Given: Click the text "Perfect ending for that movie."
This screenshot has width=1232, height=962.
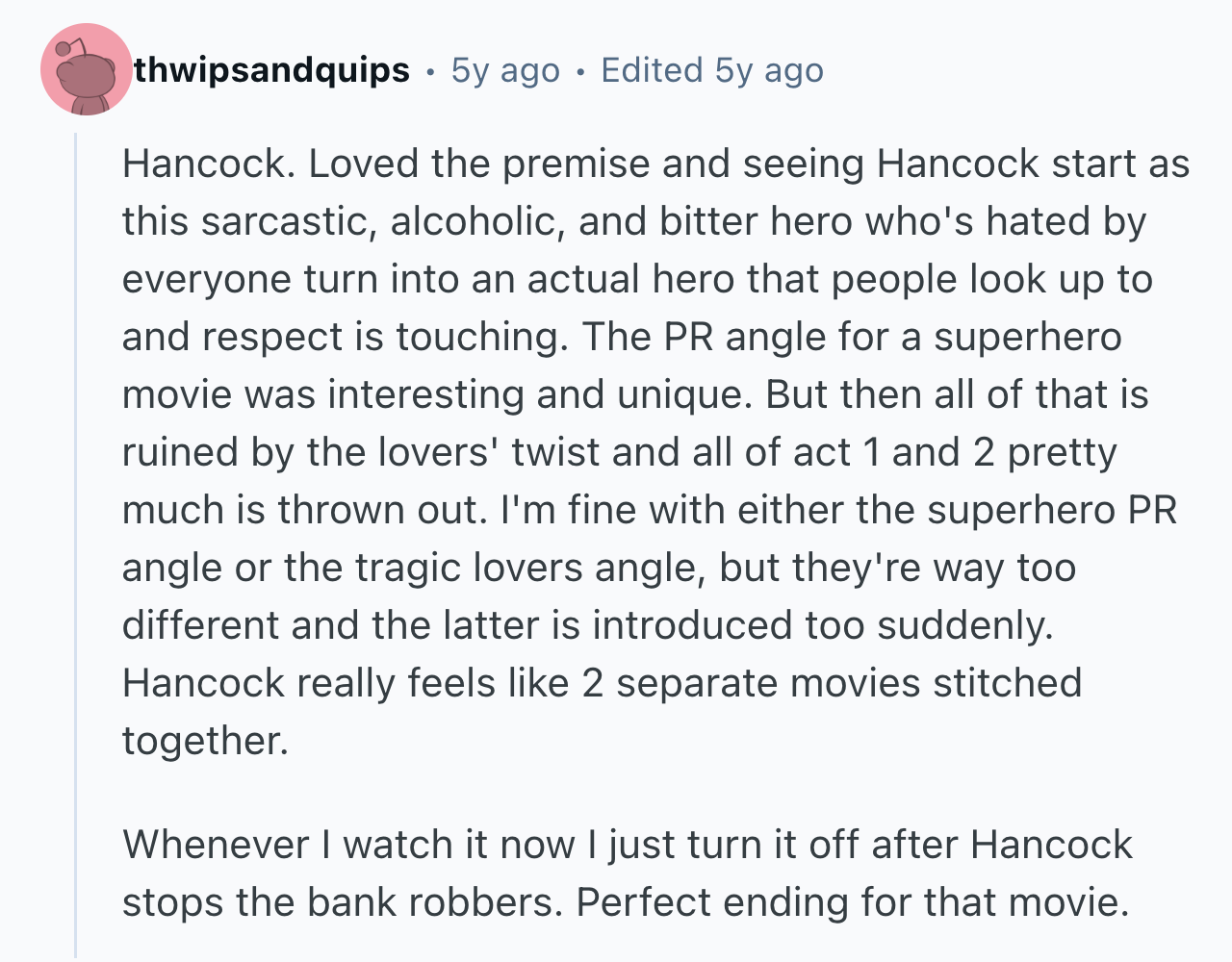Looking at the screenshot, I should pyautogui.click(x=852, y=902).
